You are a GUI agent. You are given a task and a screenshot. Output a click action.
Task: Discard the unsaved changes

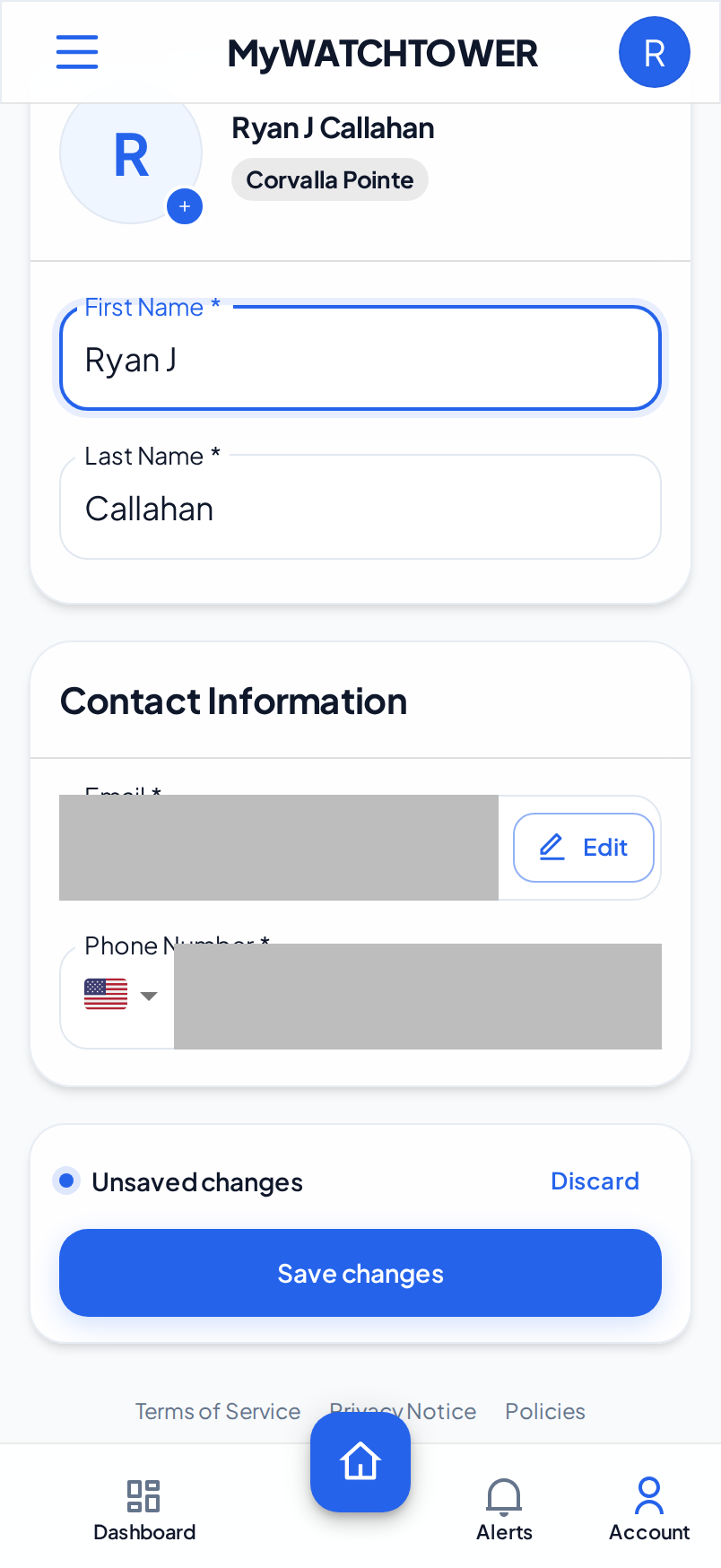(595, 1181)
